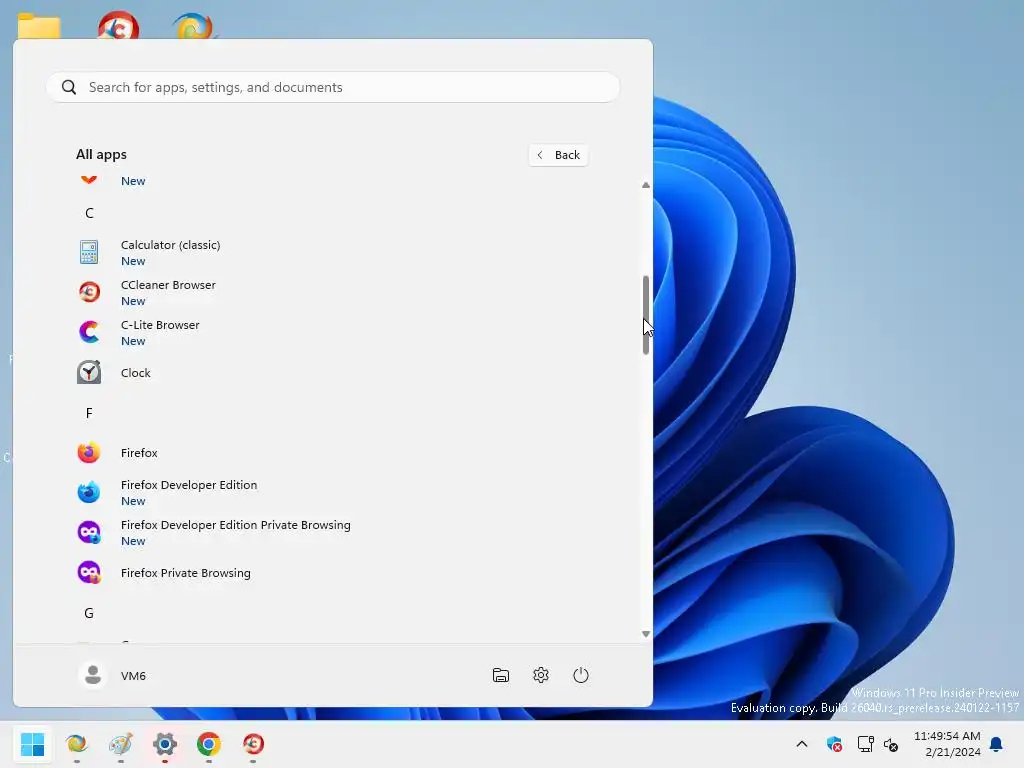Click the scrollbar down arrow

coord(646,633)
